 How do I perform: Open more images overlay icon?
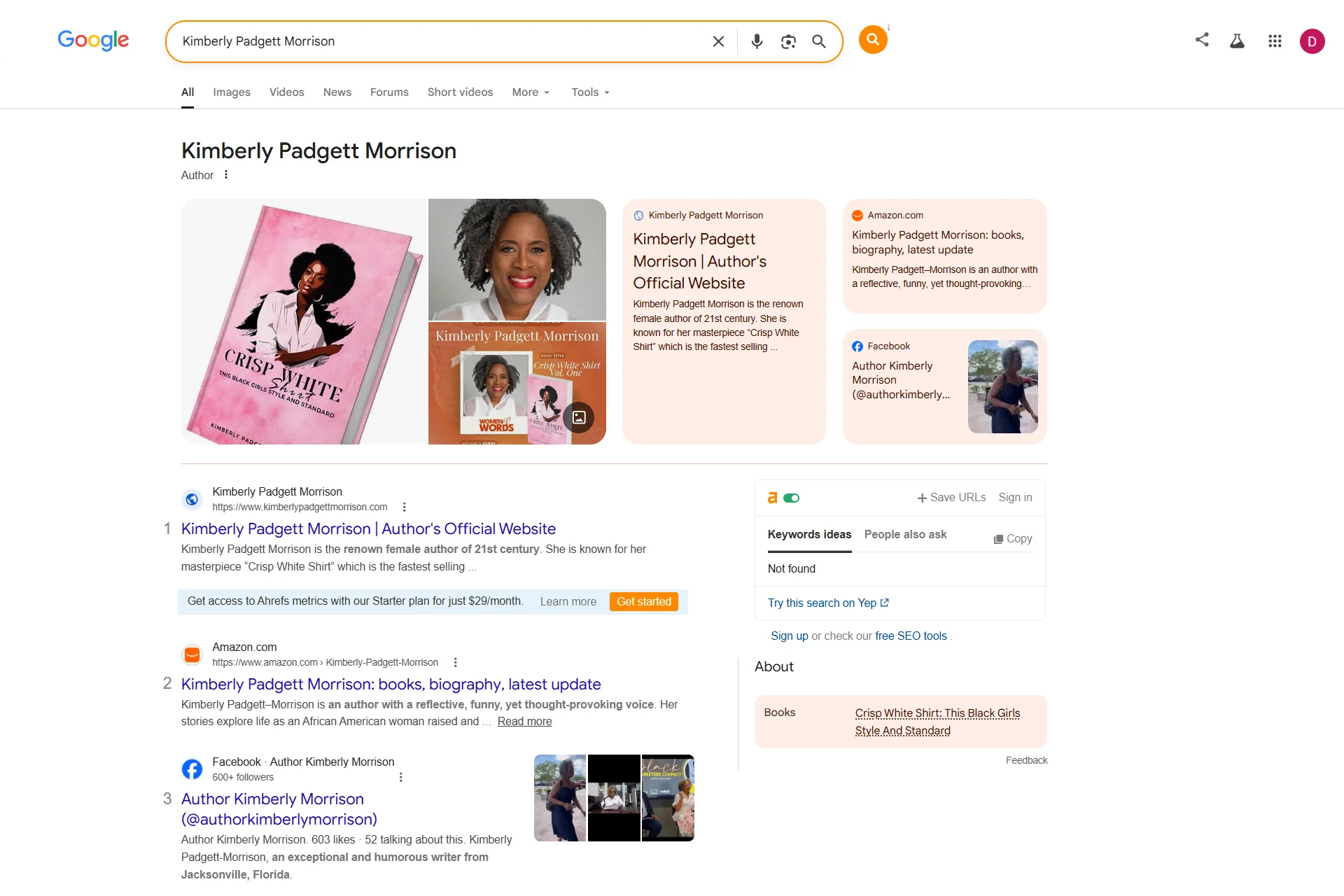(579, 417)
